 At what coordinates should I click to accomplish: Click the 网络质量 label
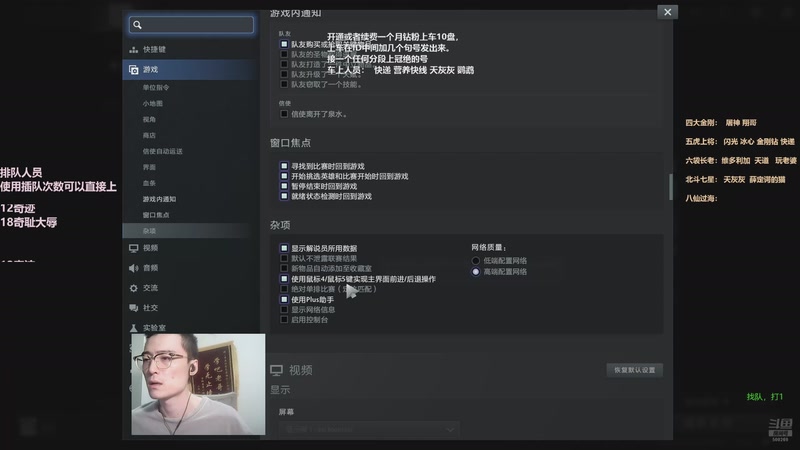pos(488,247)
